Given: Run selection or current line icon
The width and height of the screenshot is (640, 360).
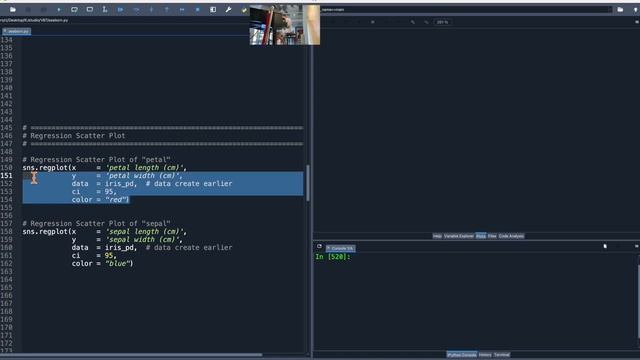Looking at the screenshot, I should pyautogui.click(x=105, y=9).
